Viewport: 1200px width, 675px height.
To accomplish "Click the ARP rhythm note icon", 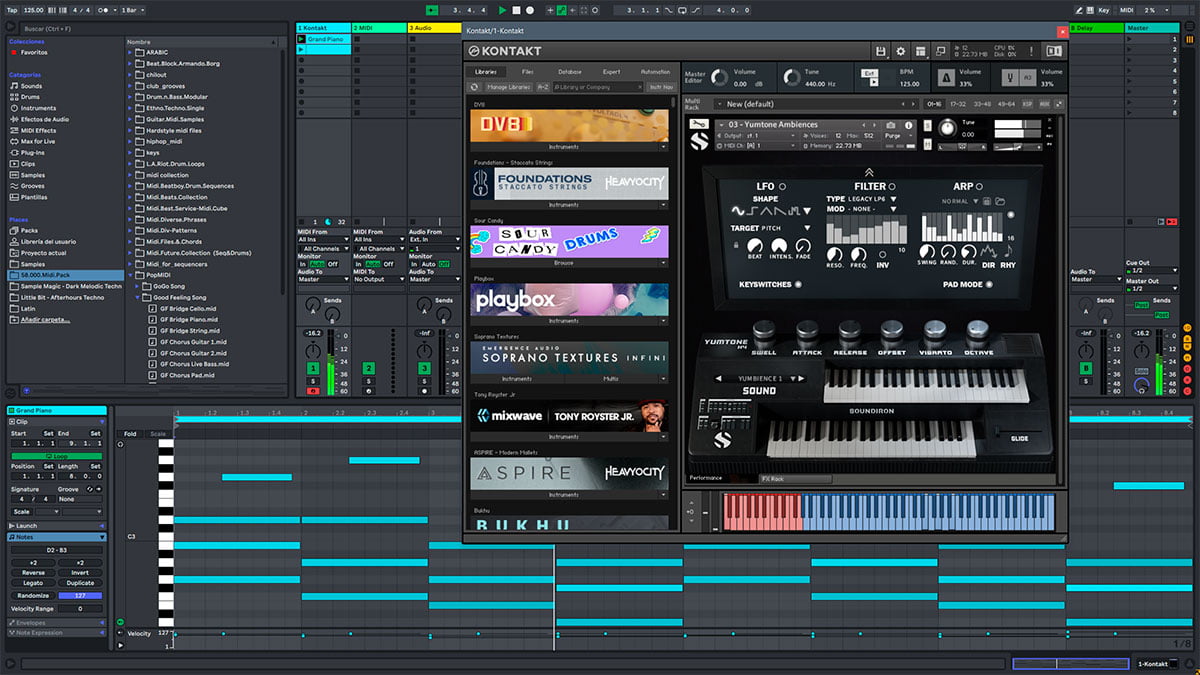I will point(1008,250).
